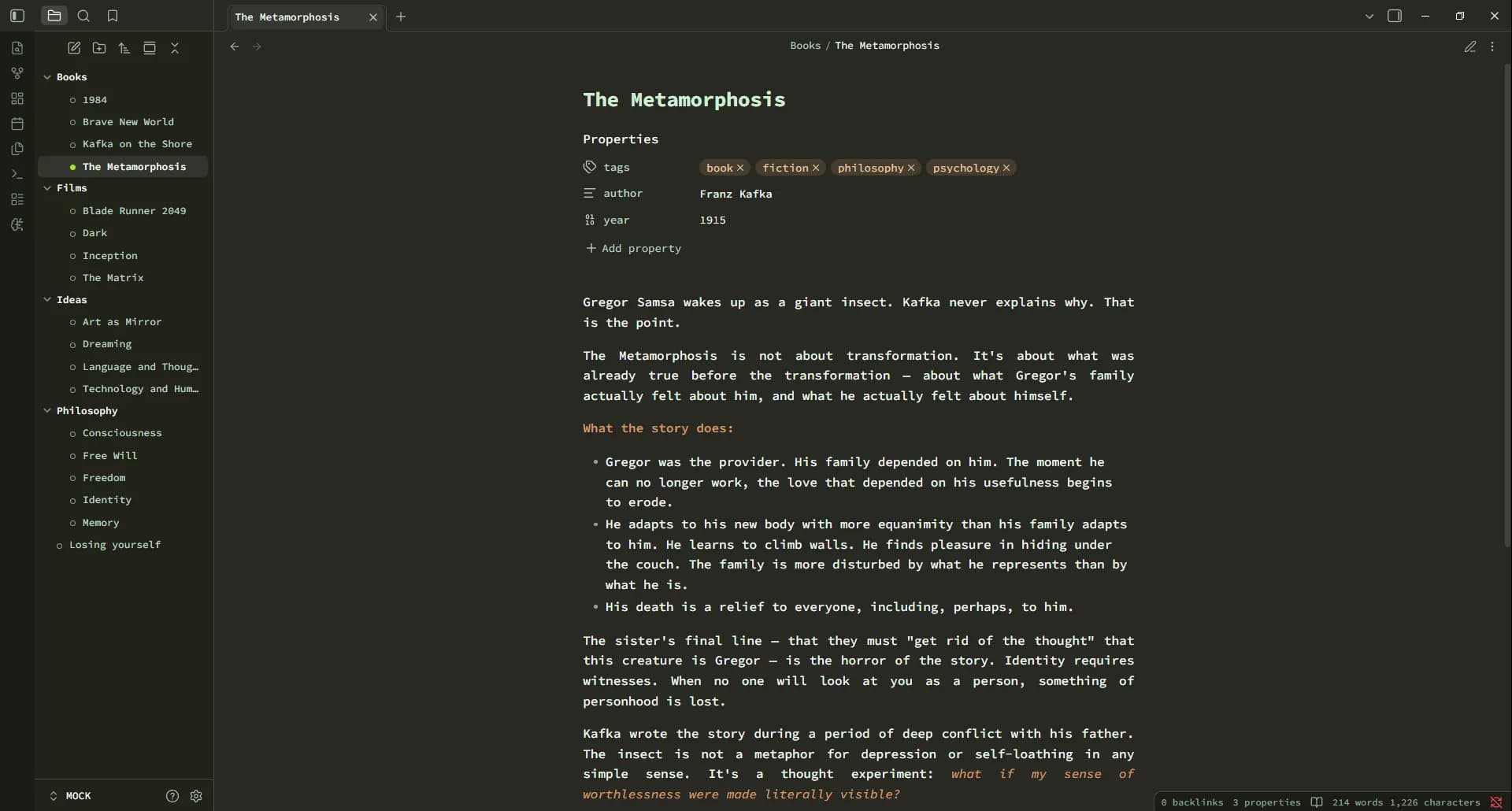Create a new note
The width and height of the screenshot is (1512, 811).
(x=74, y=48)
